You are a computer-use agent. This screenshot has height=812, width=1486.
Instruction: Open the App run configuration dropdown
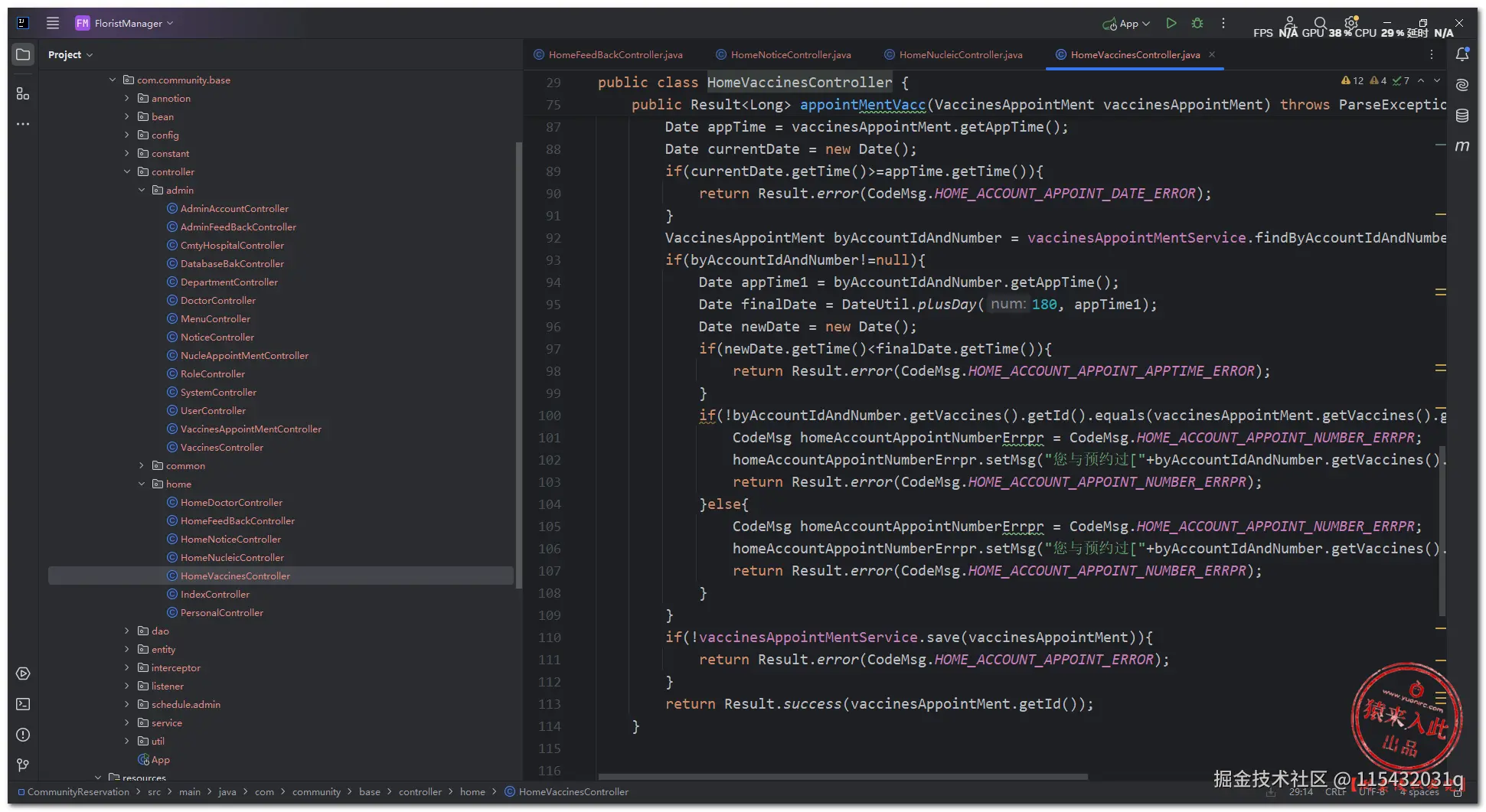1126,24
